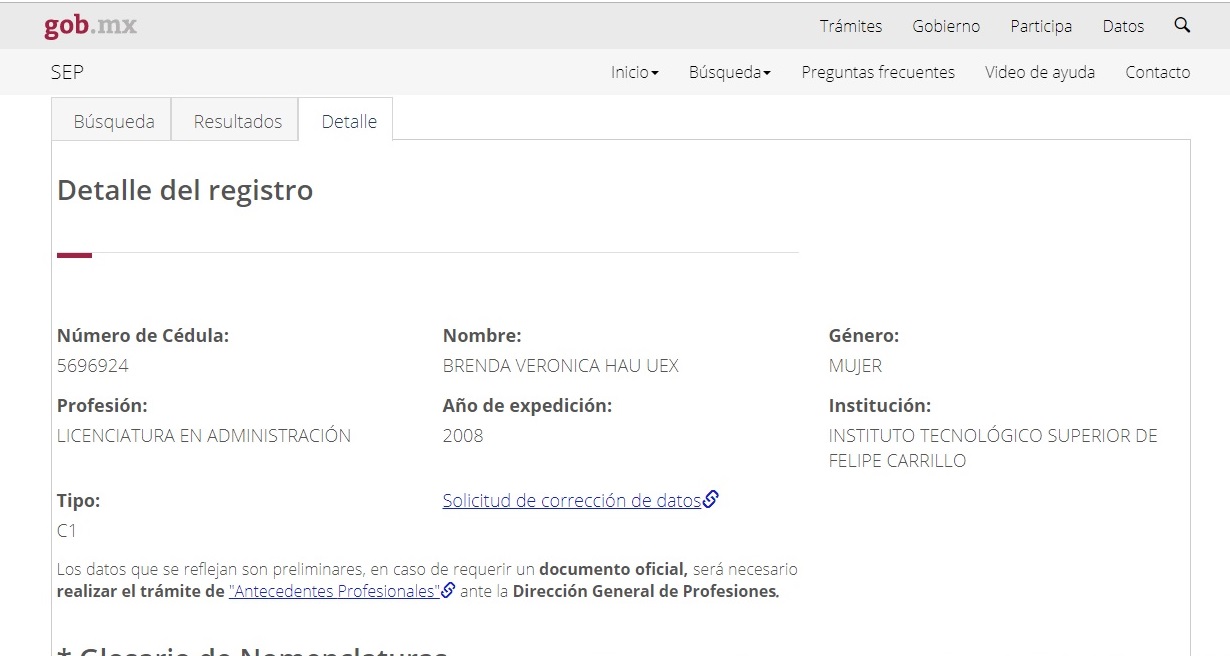Select Participa in the top navigation
The image size is (1230, 656).
click(x=1041, y=27)
